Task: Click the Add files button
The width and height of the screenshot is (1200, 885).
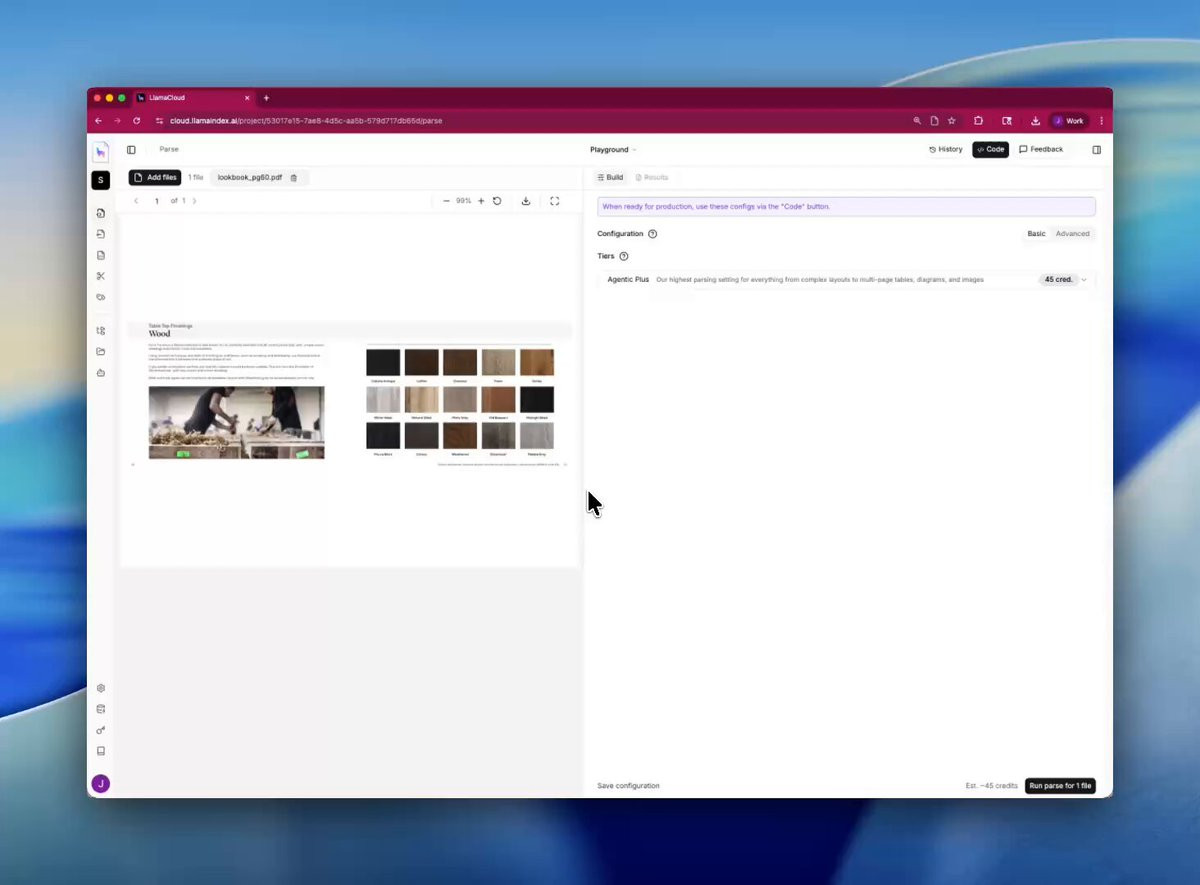Action: point(155,178)
